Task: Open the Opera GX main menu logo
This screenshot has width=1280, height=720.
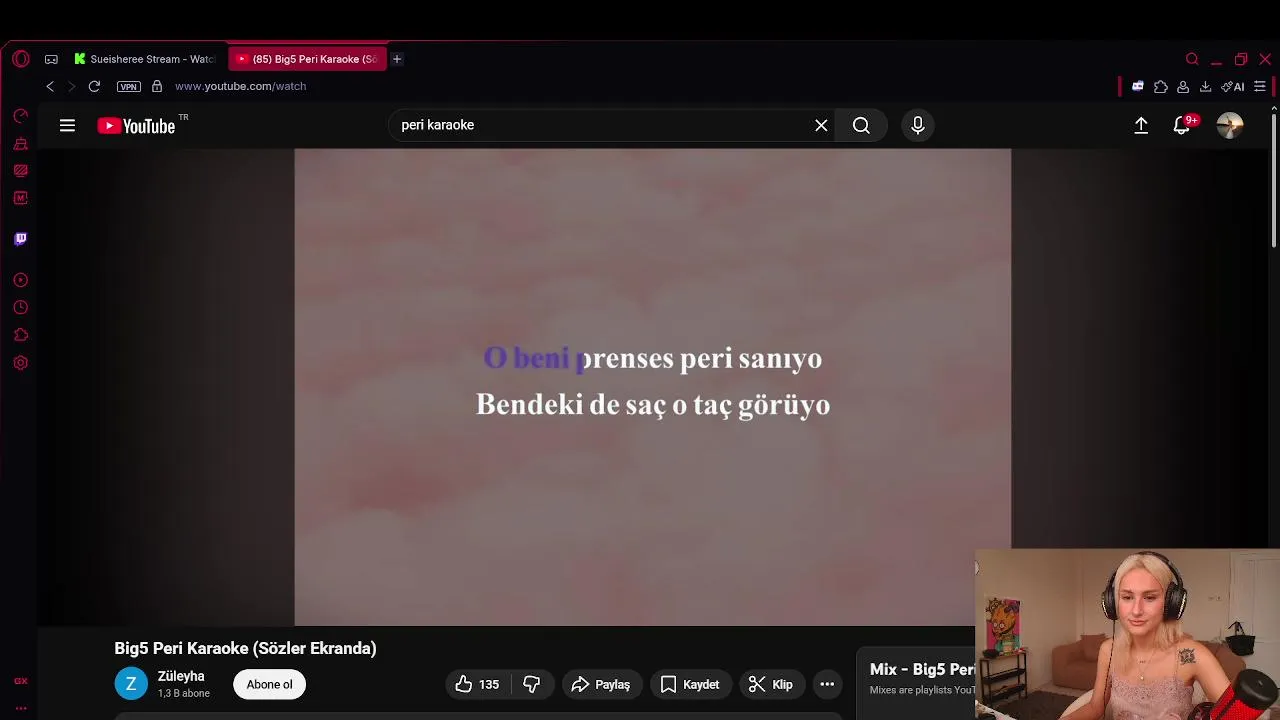Action: 21,59
